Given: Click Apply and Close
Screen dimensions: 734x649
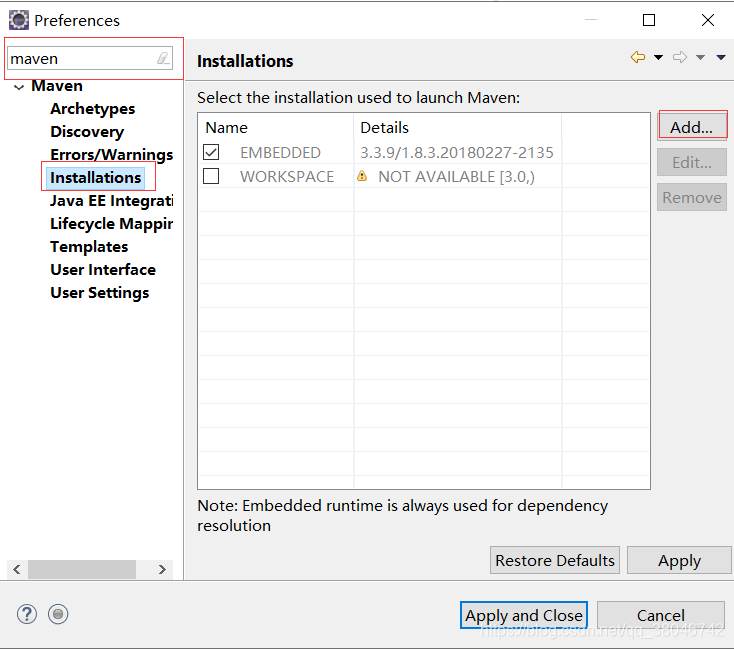Looking at the screenshot, I should click(523, 615).
